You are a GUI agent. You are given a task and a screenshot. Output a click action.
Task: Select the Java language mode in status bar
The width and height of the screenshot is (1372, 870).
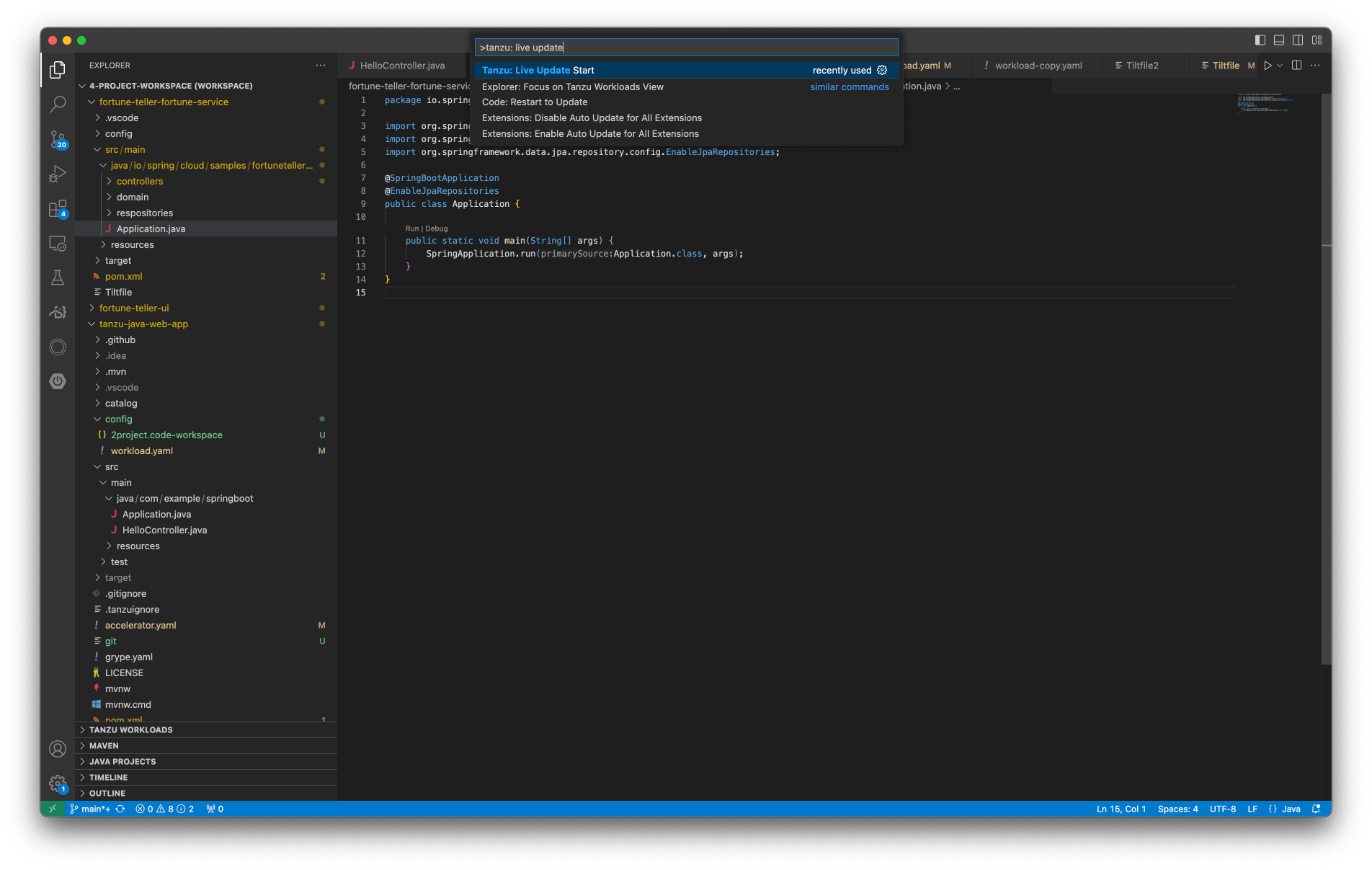(x=1291, y=809)
